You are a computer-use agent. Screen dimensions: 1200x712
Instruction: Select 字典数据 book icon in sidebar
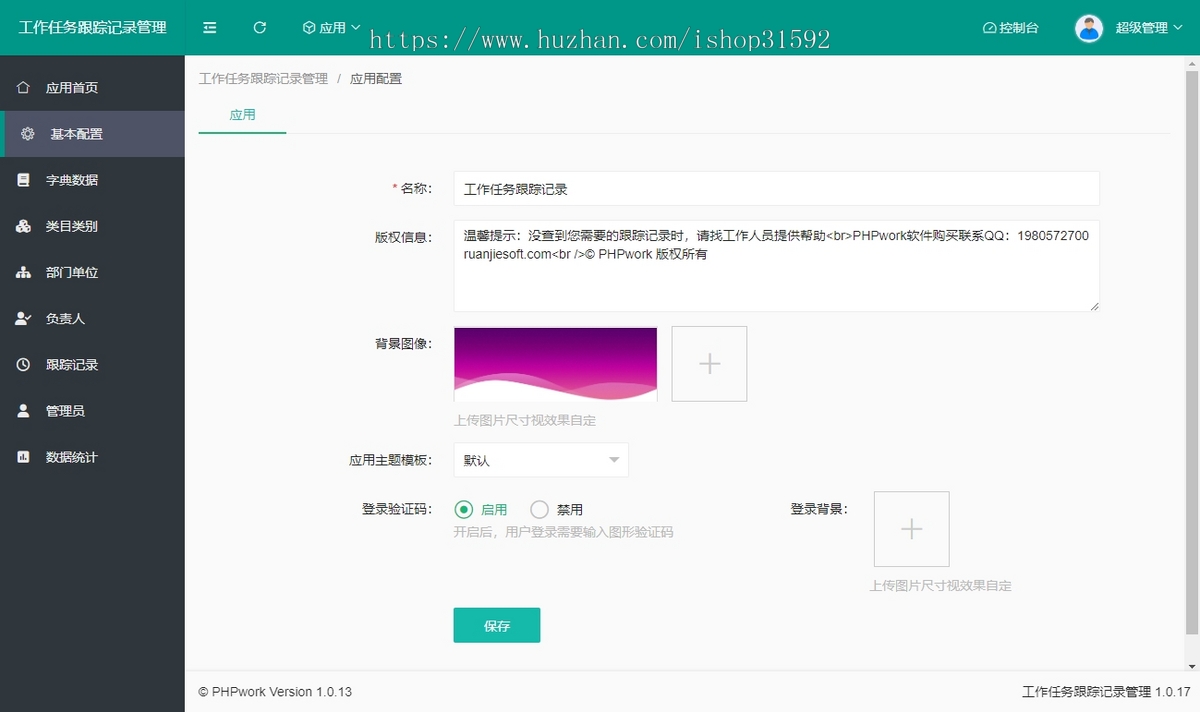(24, 180)
